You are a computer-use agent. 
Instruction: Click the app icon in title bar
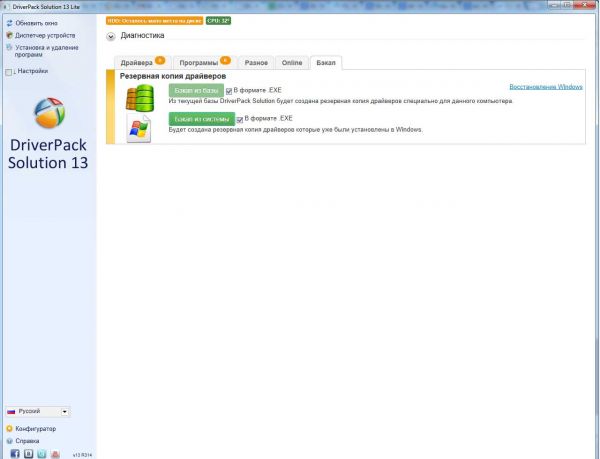[6, 7]
